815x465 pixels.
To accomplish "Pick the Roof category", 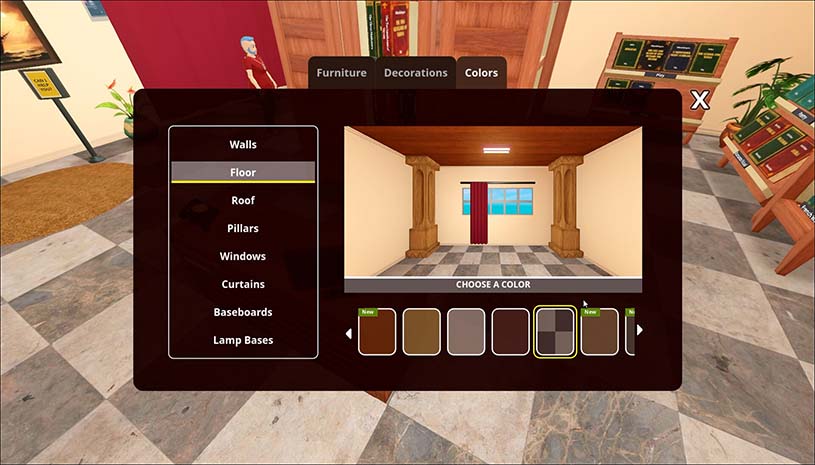I will [x=243, y=200].
